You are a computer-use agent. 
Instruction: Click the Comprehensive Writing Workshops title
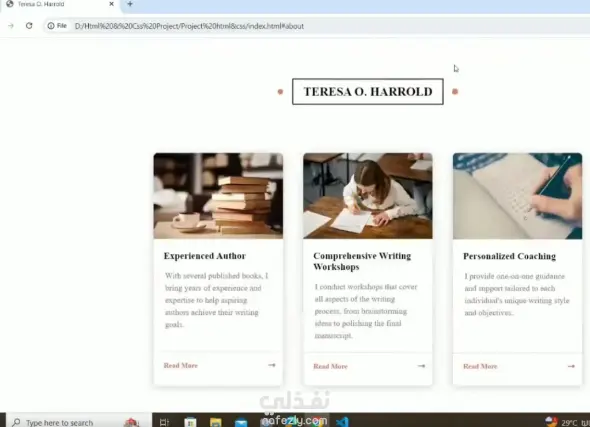point(362,261)
